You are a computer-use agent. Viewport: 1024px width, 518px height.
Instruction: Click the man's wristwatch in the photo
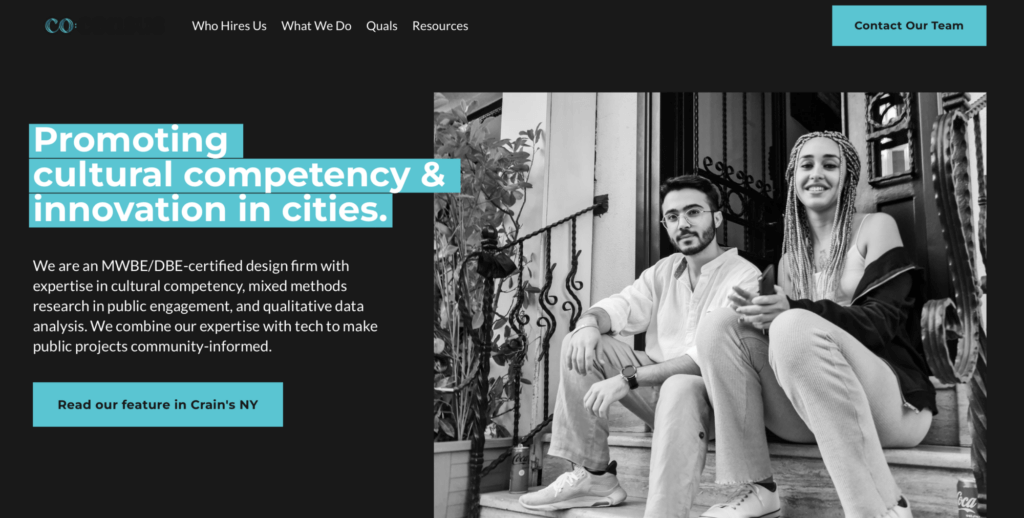point(630,376)
